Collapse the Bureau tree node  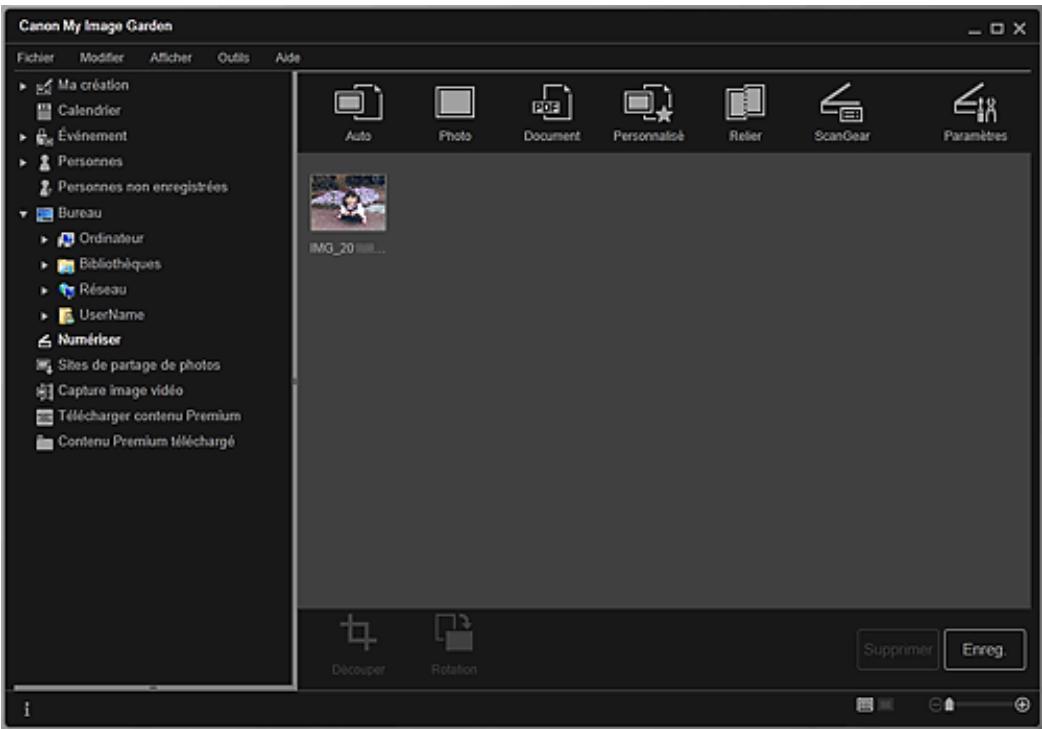tap(23, 213)
